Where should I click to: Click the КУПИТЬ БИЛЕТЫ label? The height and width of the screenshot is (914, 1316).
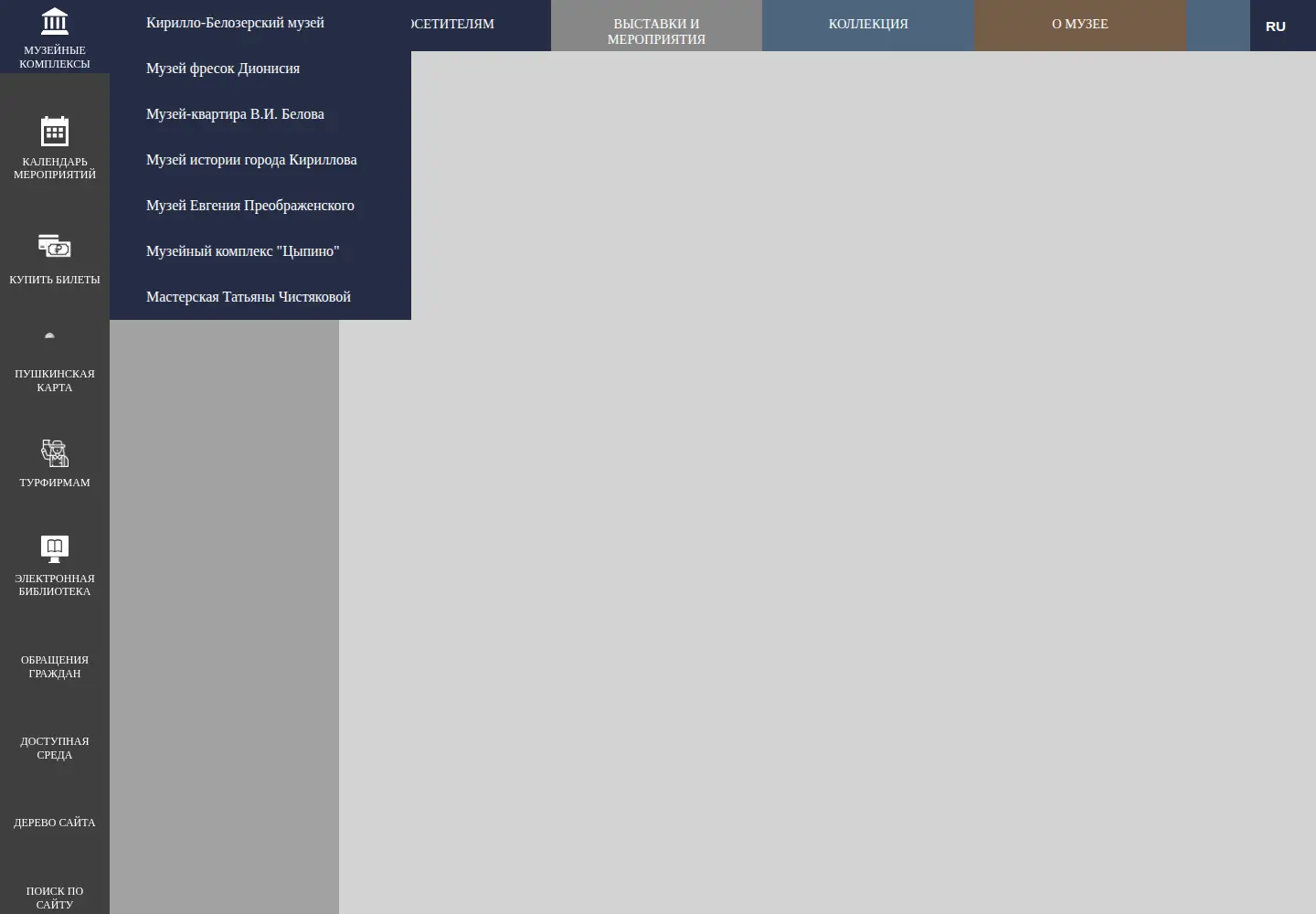coord(55,280)
